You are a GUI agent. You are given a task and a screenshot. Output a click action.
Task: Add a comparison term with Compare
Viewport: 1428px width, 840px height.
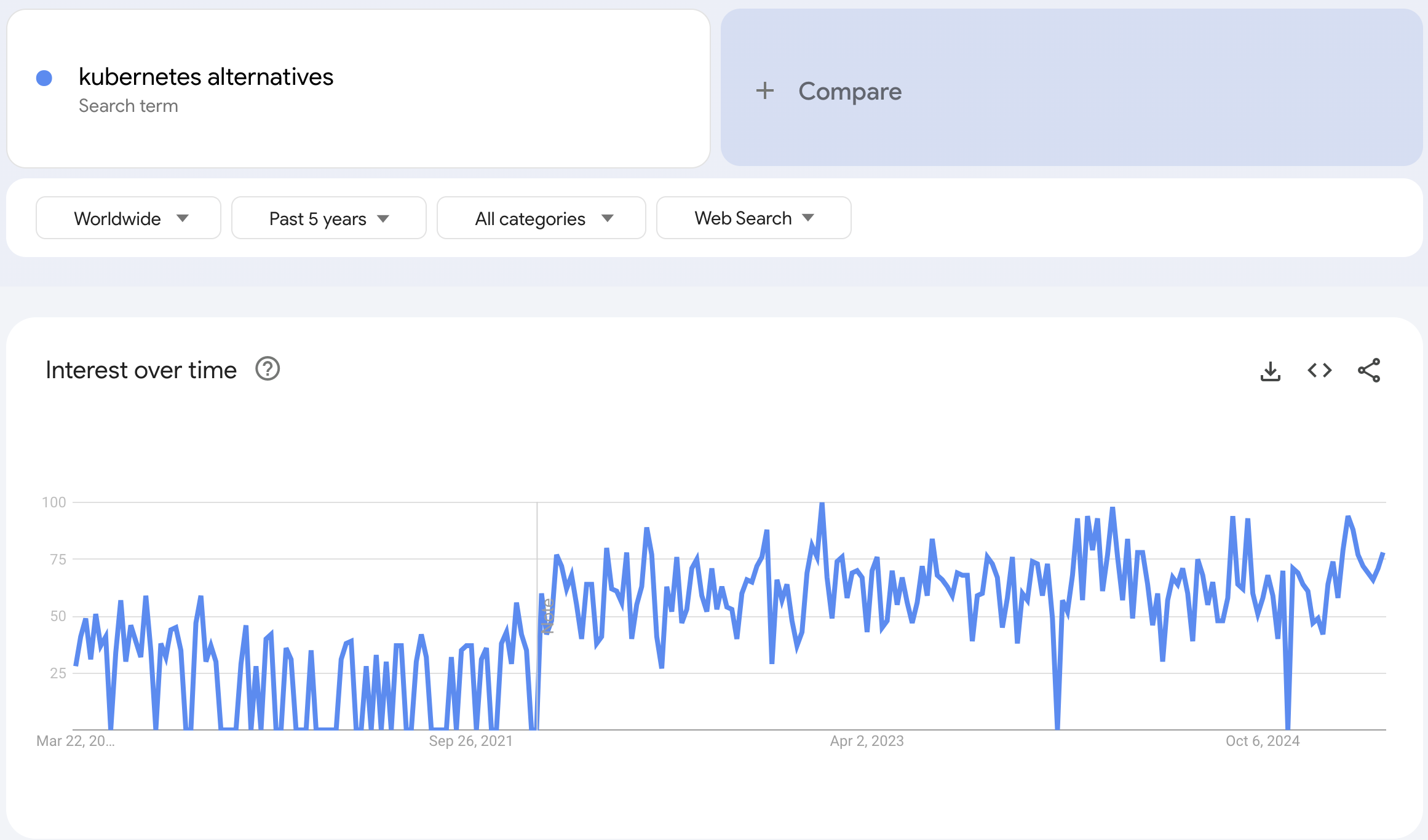pyautogui.click(x=1072, y=87)
